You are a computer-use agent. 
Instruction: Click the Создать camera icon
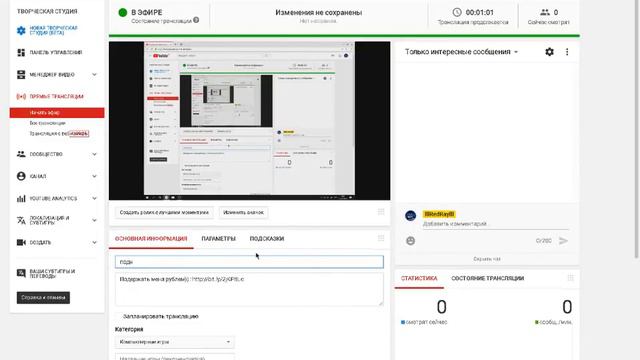coord(21,242)
